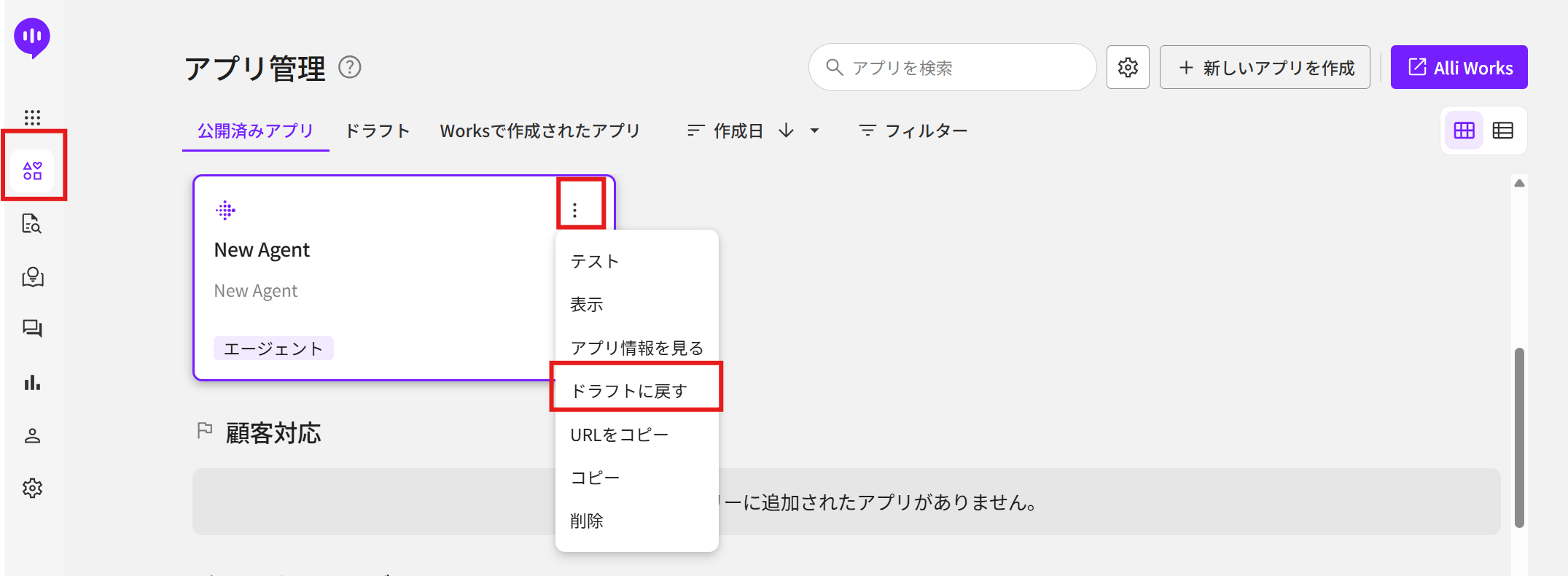
Task: Click the Alli logo in sidebar
Action: tap(32, 37)
